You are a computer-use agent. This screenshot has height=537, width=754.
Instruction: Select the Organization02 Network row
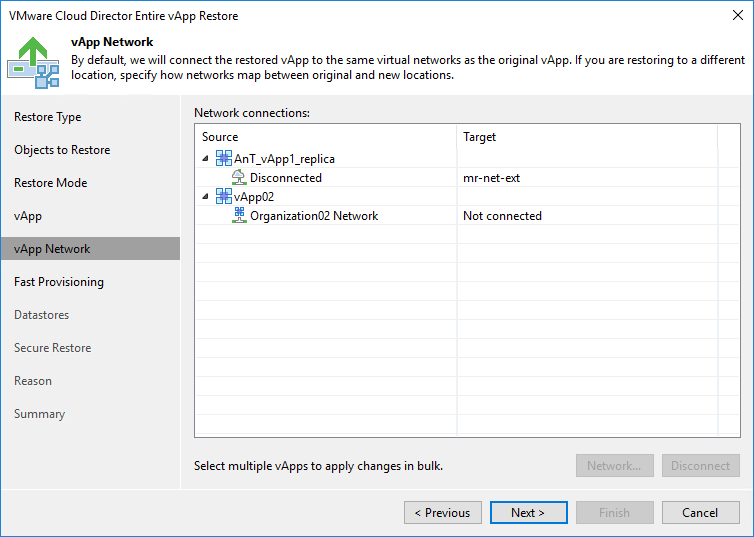[467, 215]
